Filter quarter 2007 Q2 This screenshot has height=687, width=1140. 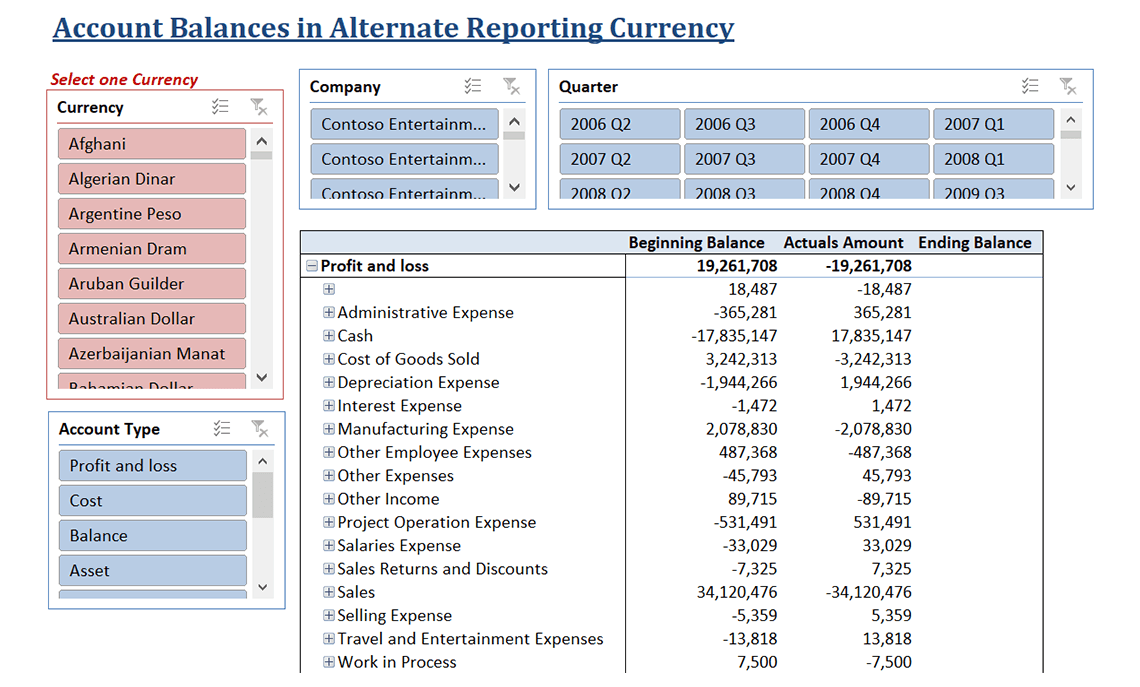[x=619, y=158]
